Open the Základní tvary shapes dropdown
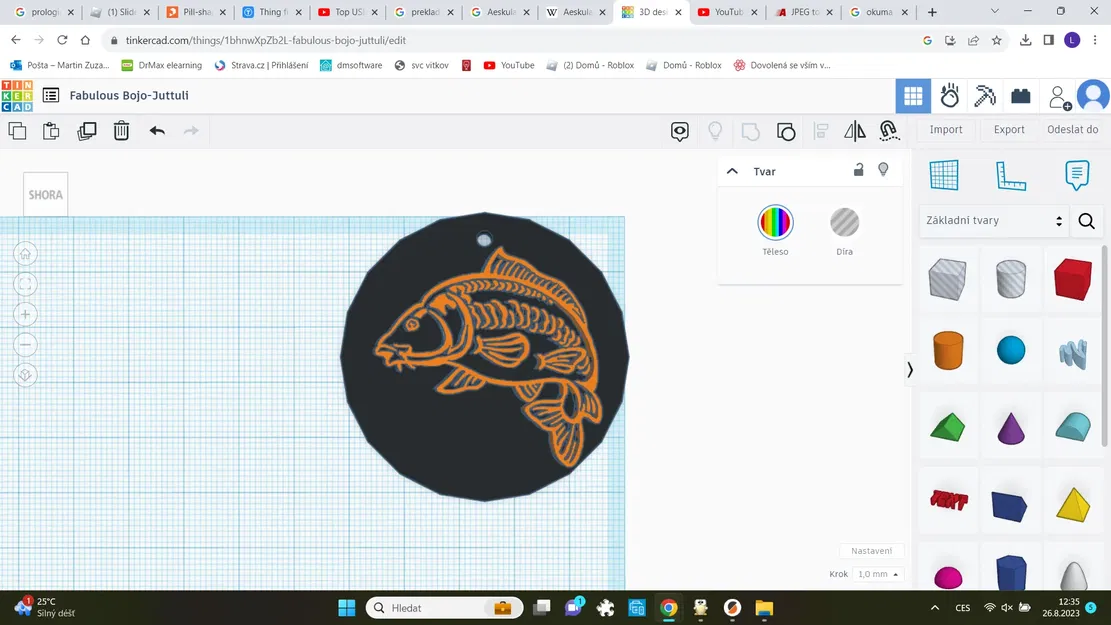 pos(994,220)
